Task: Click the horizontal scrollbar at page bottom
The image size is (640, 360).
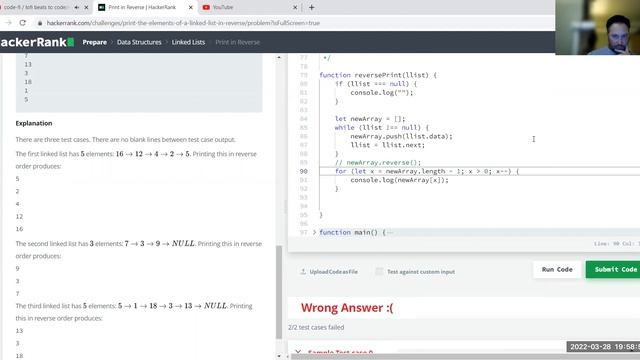Action: (x=465, y=357)
